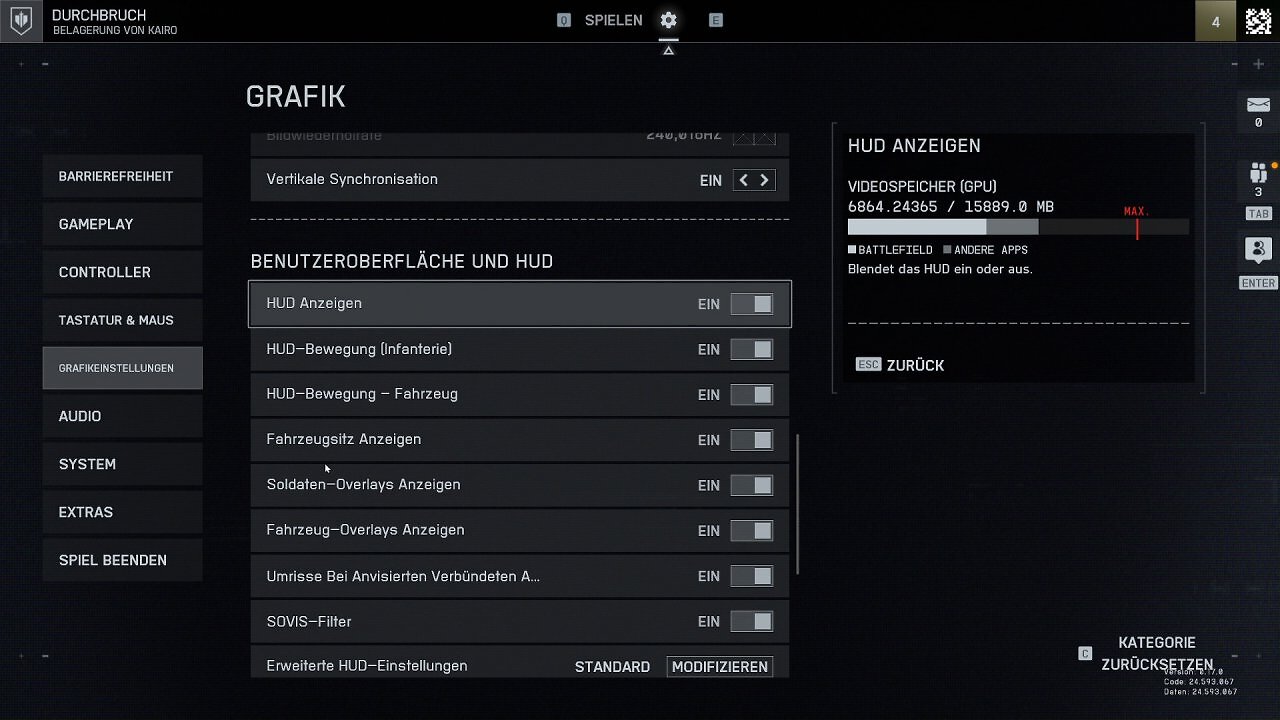Toggle HUD Anzeigen switch
The image size is (1280, 720).
tap(752, 304)
